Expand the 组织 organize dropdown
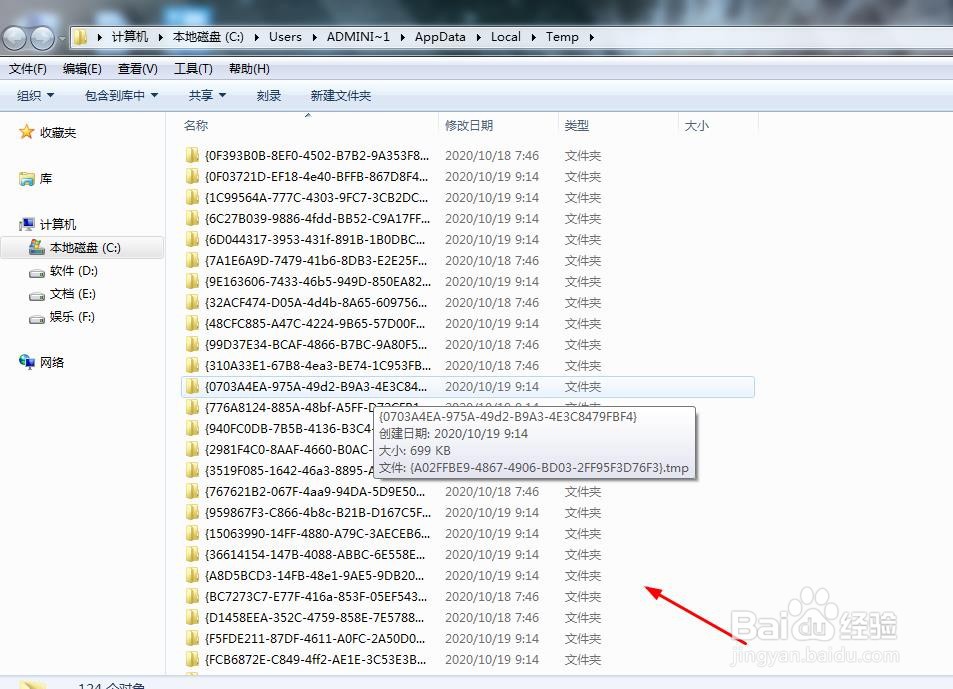The width and height of the screenshot is (953, 689). [x=35, y=95]
